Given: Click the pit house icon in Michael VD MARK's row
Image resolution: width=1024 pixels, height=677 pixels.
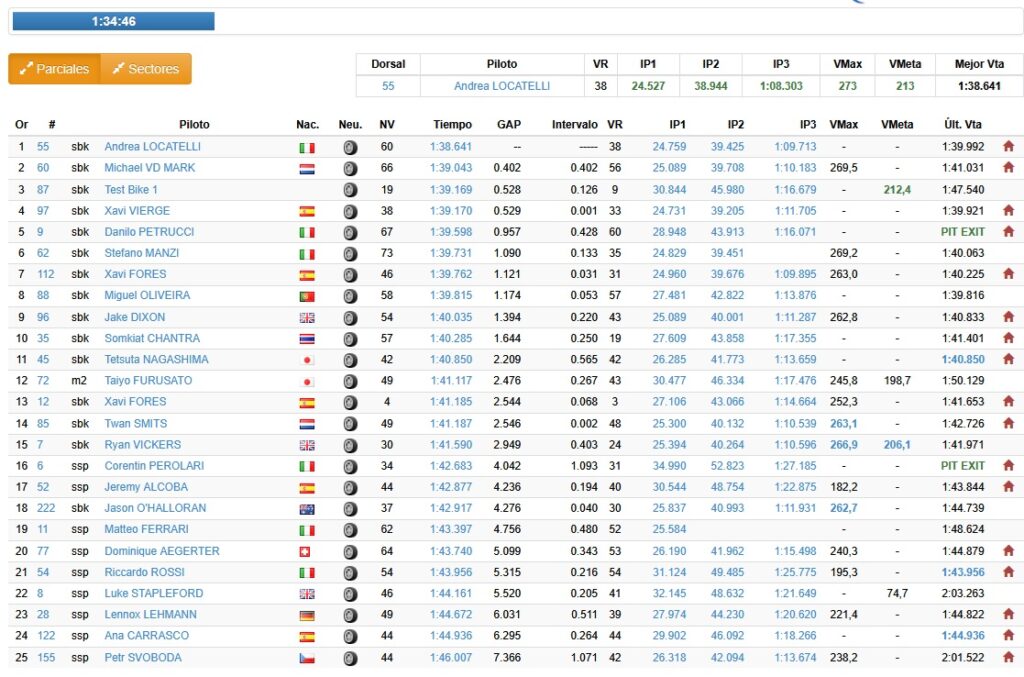Looking at the screenshot, I should 1008,168.
